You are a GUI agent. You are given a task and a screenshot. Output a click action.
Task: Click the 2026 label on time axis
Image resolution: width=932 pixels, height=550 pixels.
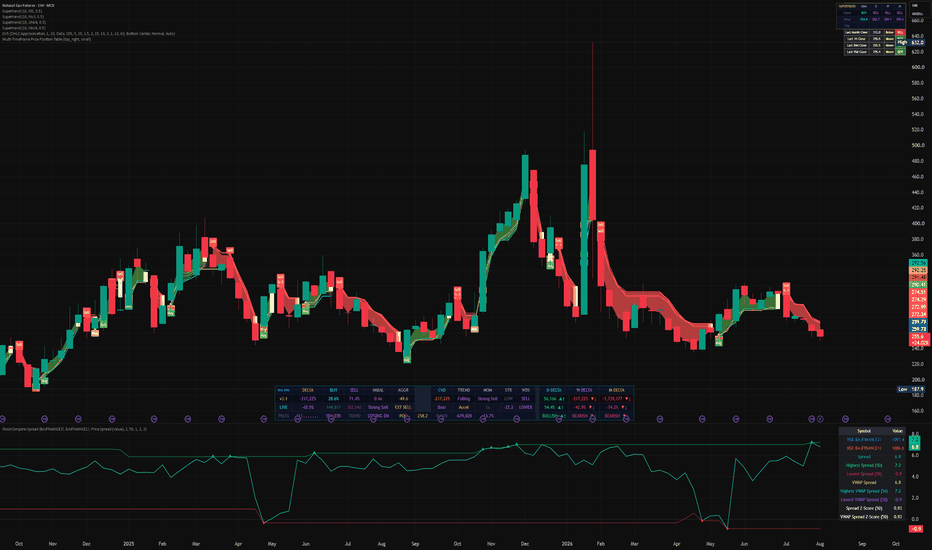pos(567,543)
